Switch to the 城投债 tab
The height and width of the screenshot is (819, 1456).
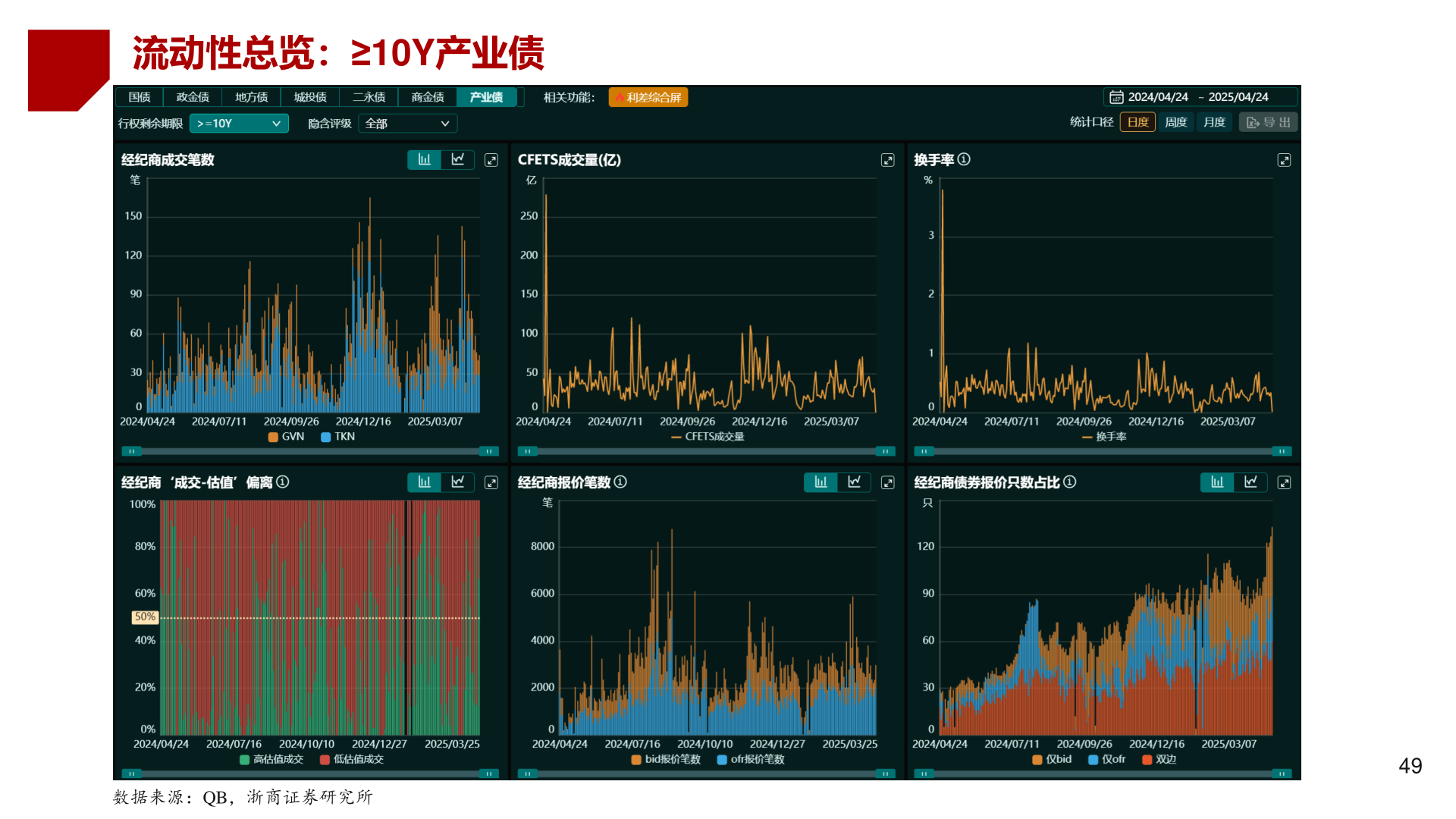310,97
